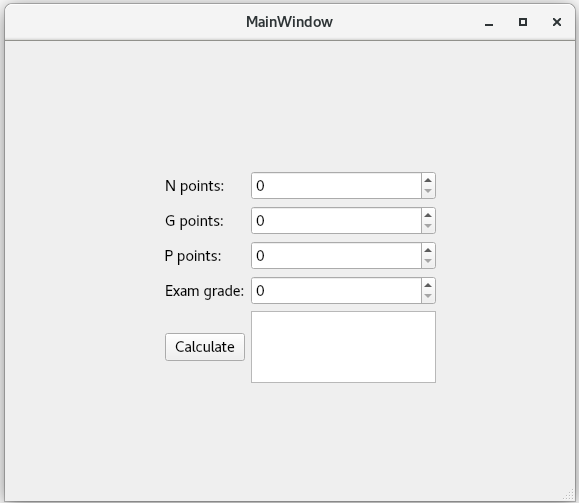Click the Exam grade label

tap(204, 291)
